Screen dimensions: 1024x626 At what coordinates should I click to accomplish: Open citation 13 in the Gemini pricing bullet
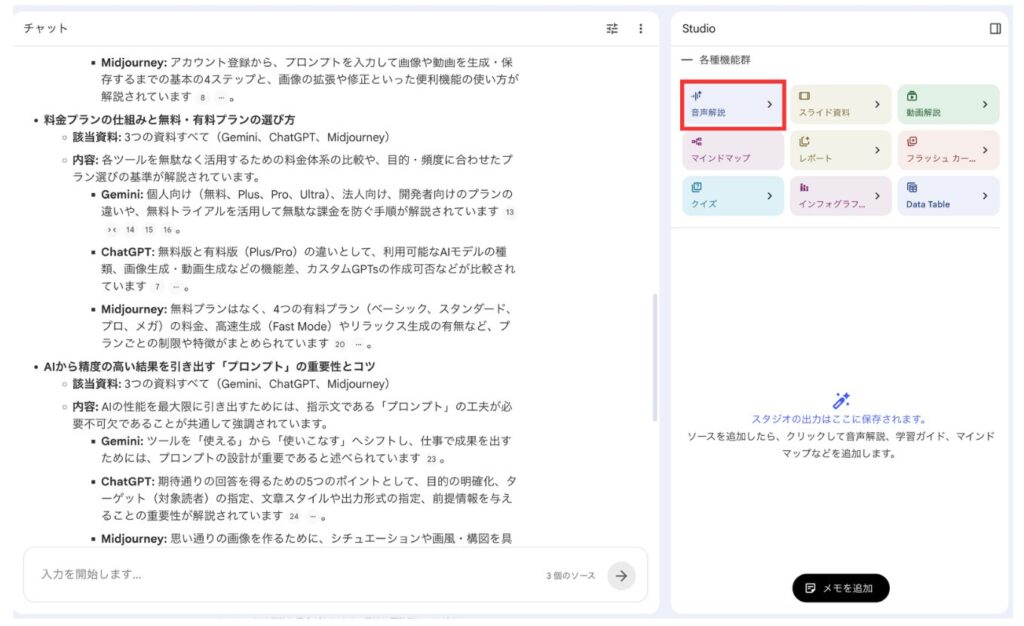point(510,212)
